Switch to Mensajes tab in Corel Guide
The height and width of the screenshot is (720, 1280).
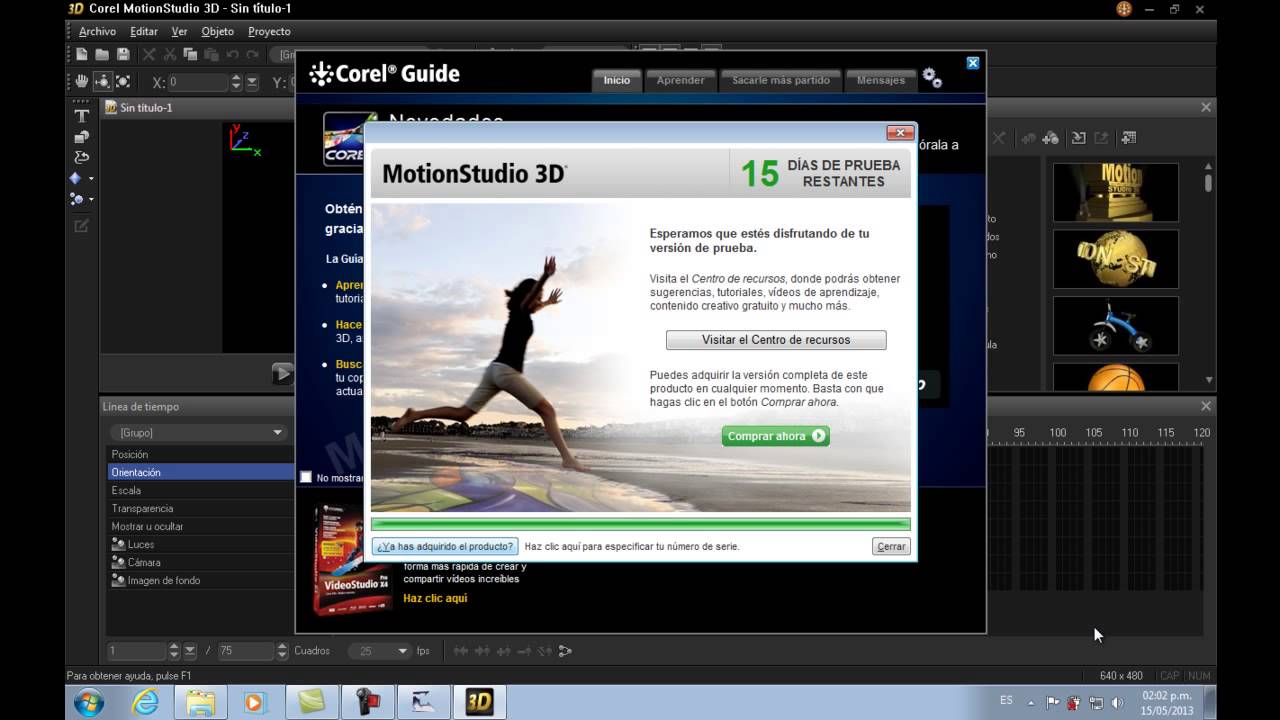tap(881, 80)
